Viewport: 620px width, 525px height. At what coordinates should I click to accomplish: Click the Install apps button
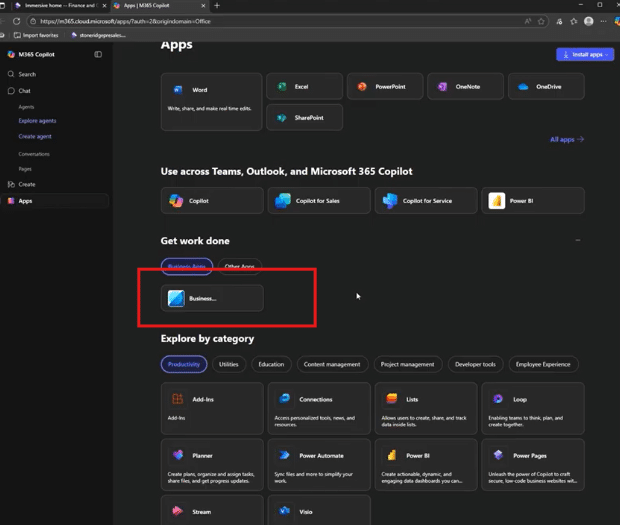click(585, 54)
